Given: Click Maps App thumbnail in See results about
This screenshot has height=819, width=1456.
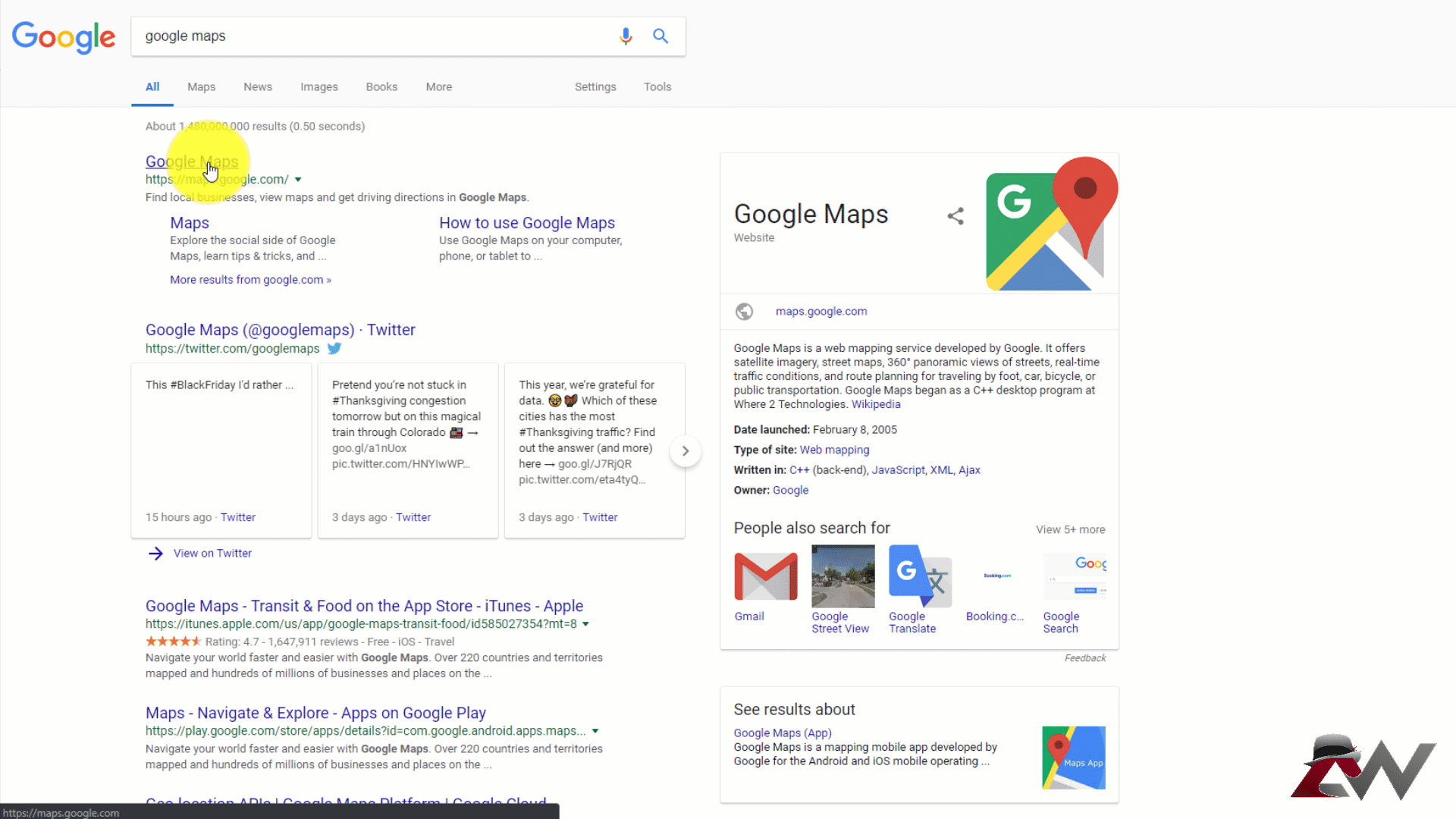Looking at the screenshot, I should [1074, 758].
